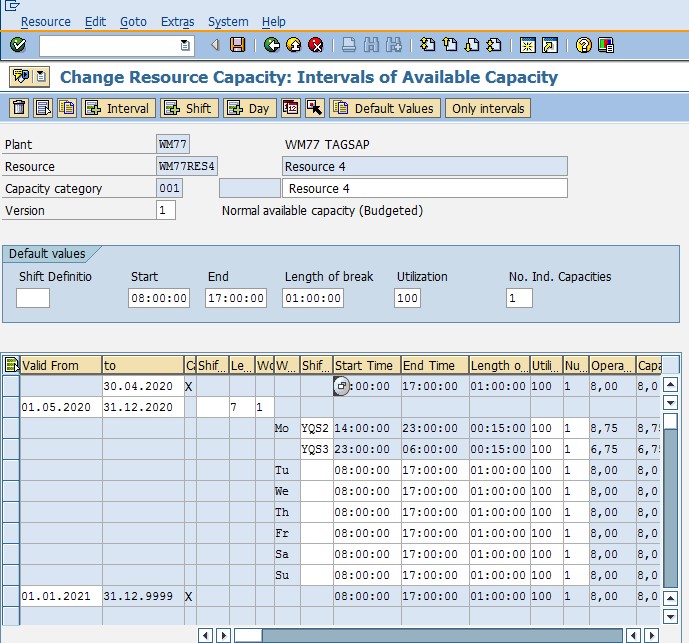
Task: Click the window menu icon at top left
Action: (12, 5)
